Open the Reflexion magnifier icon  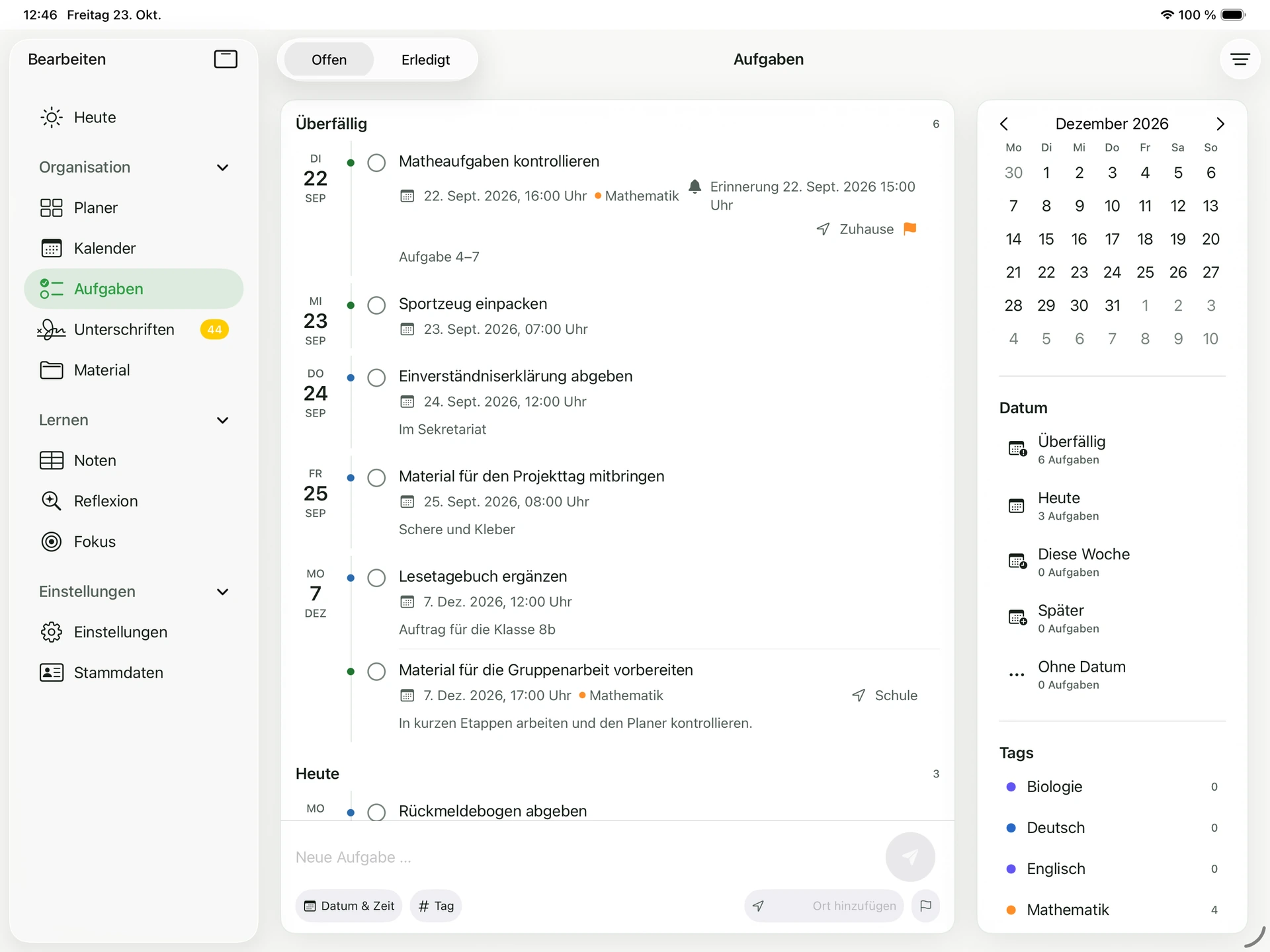pos(52,501)
